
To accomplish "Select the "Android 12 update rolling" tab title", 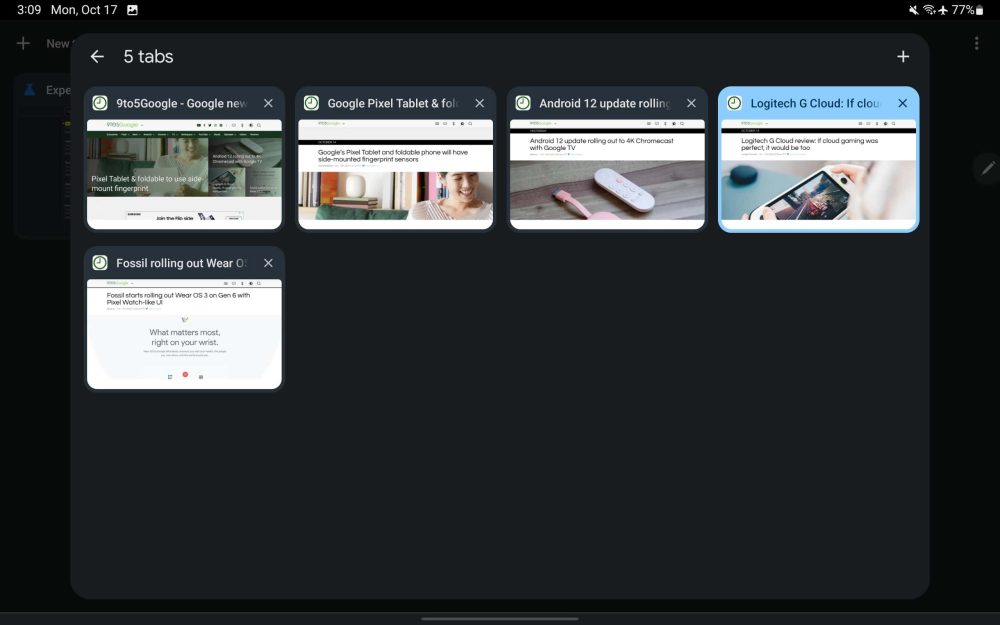I will 604,103.
